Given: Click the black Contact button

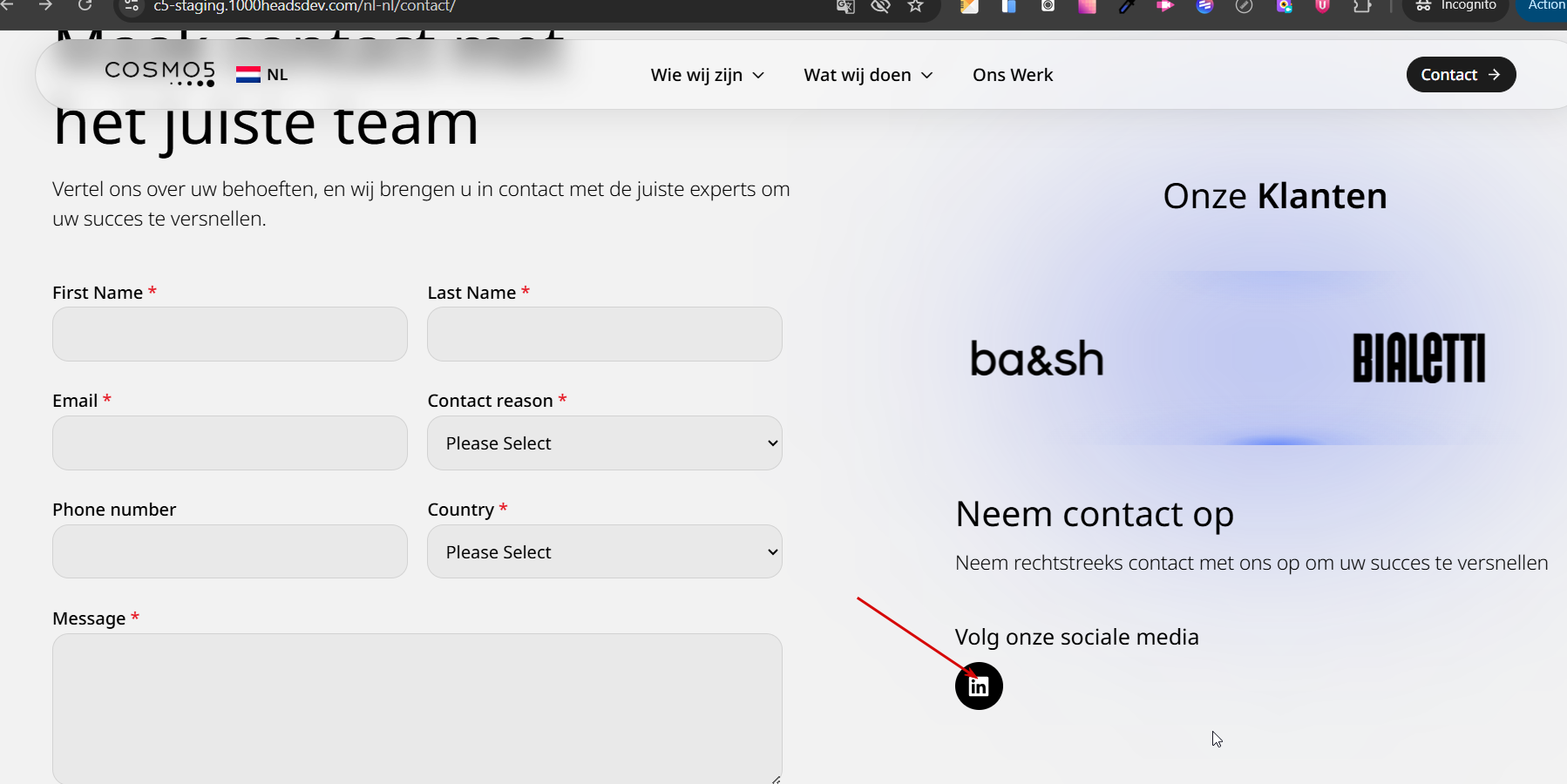Looking at the screenshot, I should point(1461,75).
